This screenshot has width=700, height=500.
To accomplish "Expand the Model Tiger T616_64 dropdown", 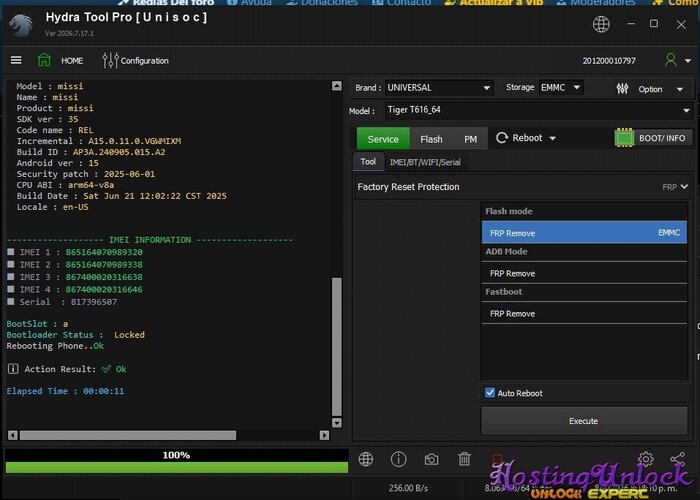I will pos(539,110).
